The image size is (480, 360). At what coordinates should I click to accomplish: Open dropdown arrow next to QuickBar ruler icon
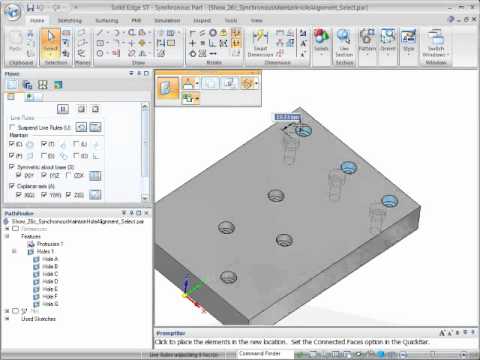tap(197, 83)
